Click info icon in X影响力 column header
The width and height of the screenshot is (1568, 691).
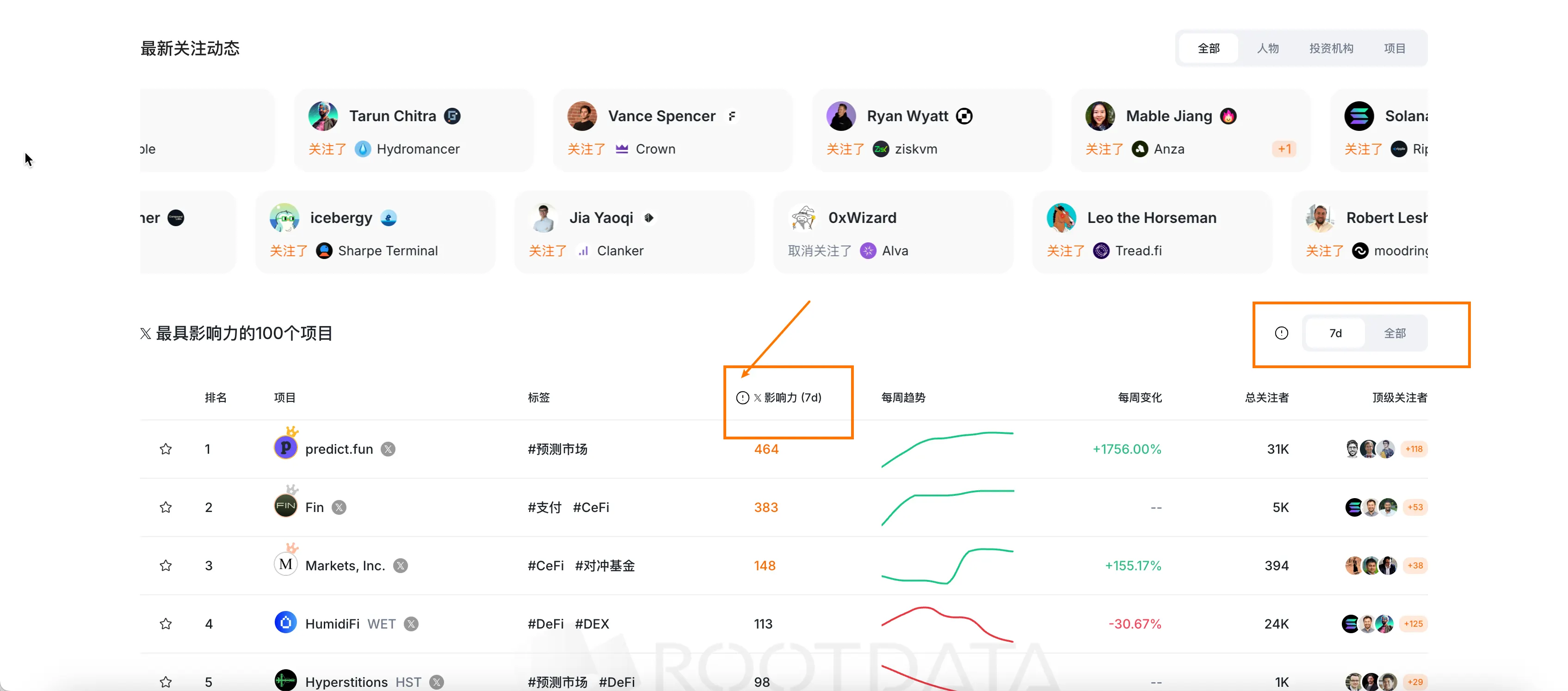tap(742, 398)
